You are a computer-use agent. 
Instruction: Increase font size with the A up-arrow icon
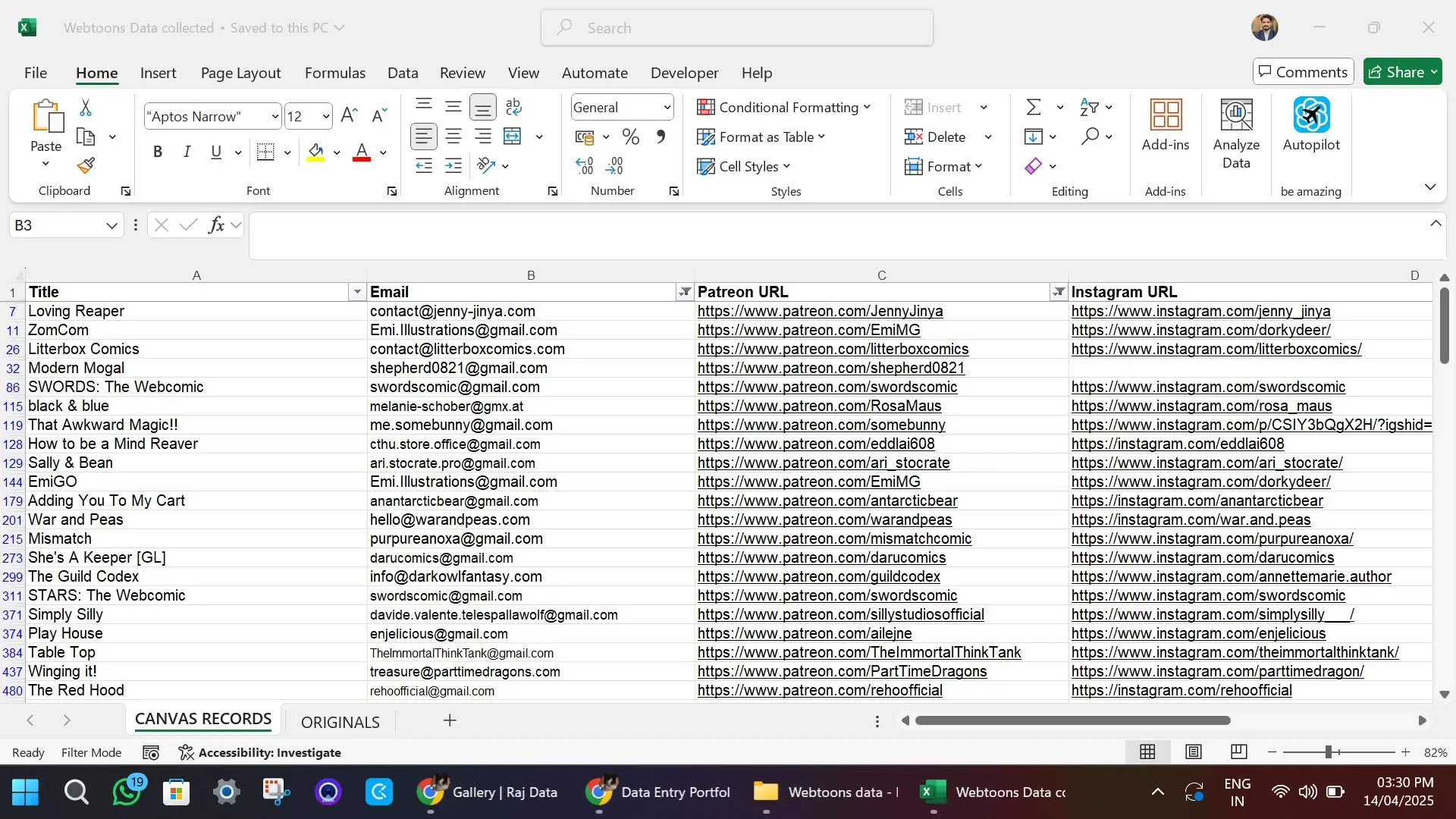[x=349, y=115]
